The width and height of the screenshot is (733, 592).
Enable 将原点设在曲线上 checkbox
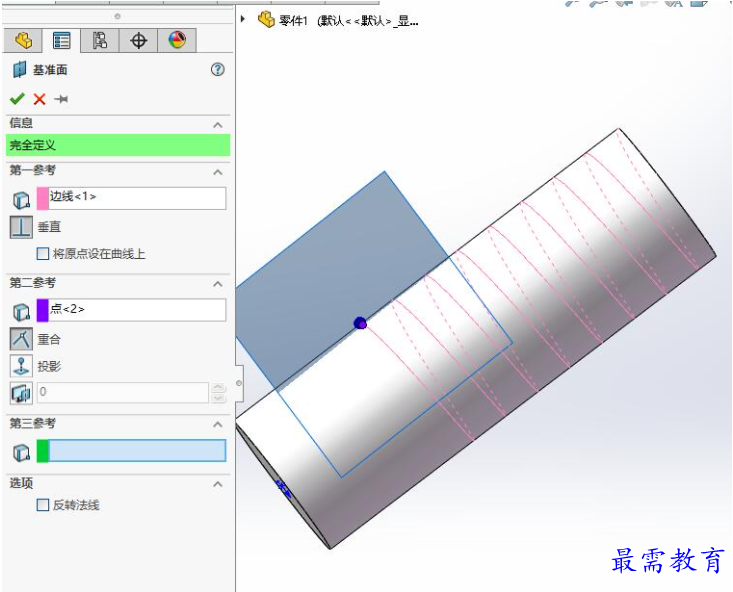(x=43, y=253)
